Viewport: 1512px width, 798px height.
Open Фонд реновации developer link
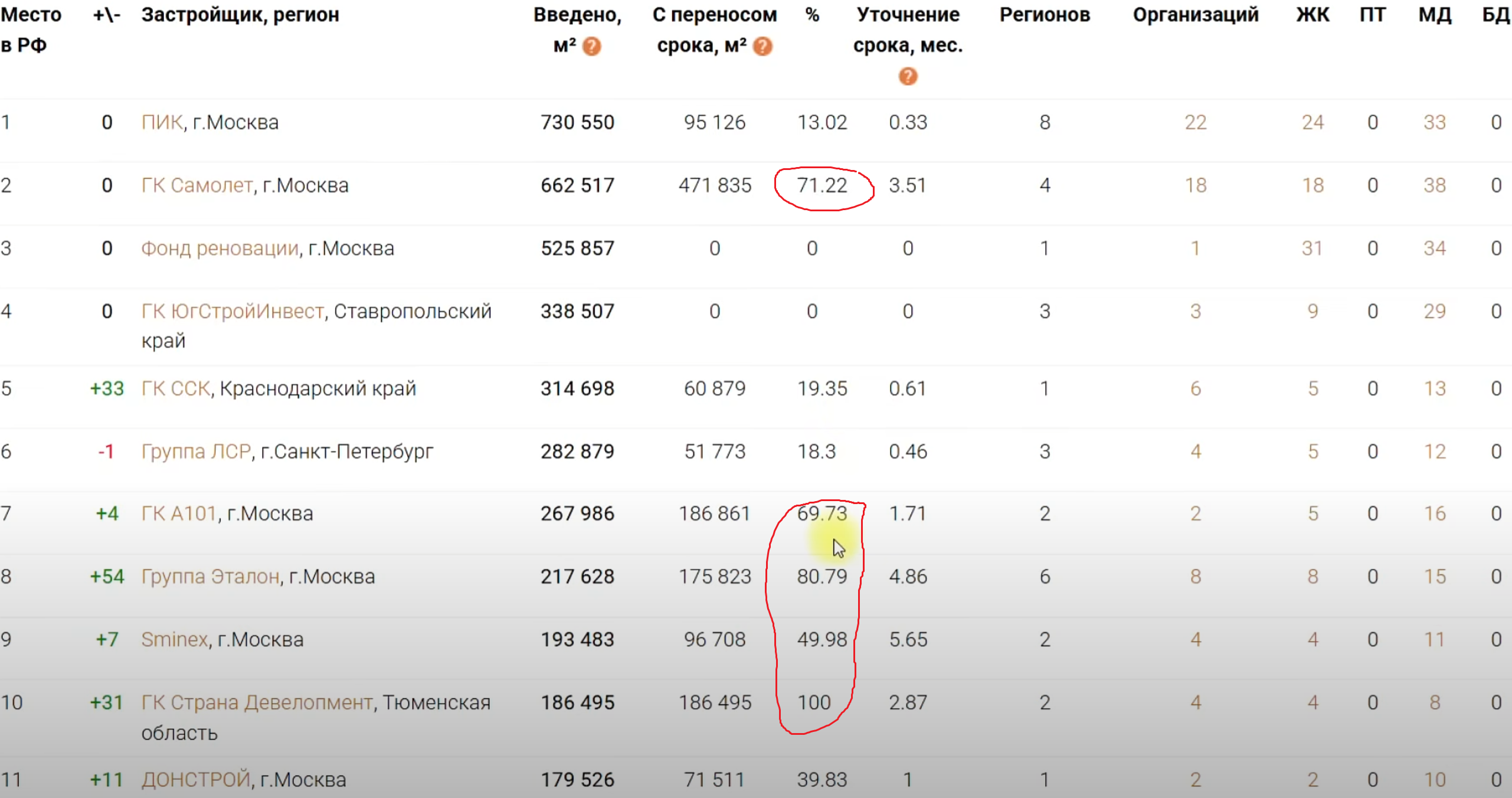pos(220,248)
